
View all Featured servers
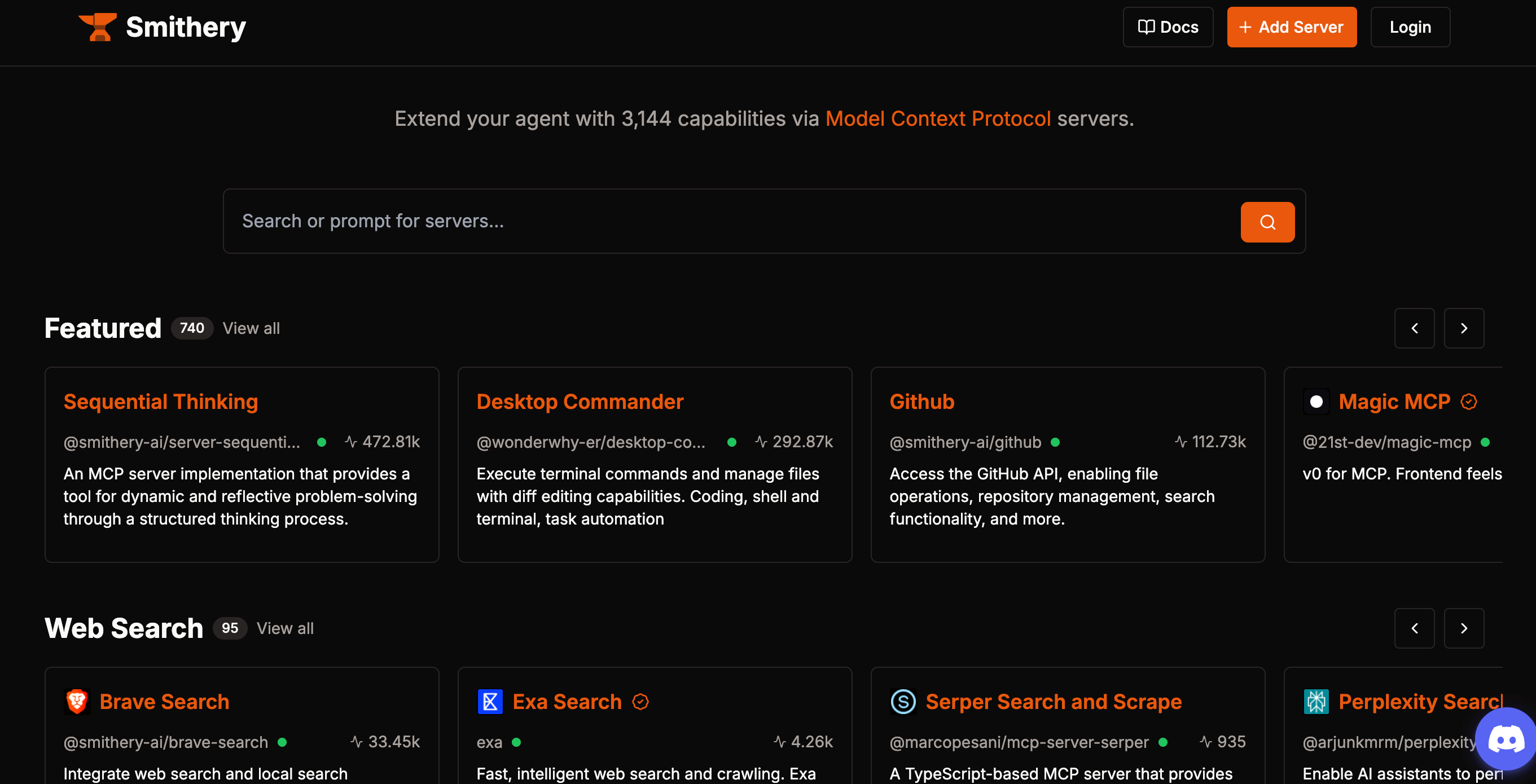[x=251, y=328]
